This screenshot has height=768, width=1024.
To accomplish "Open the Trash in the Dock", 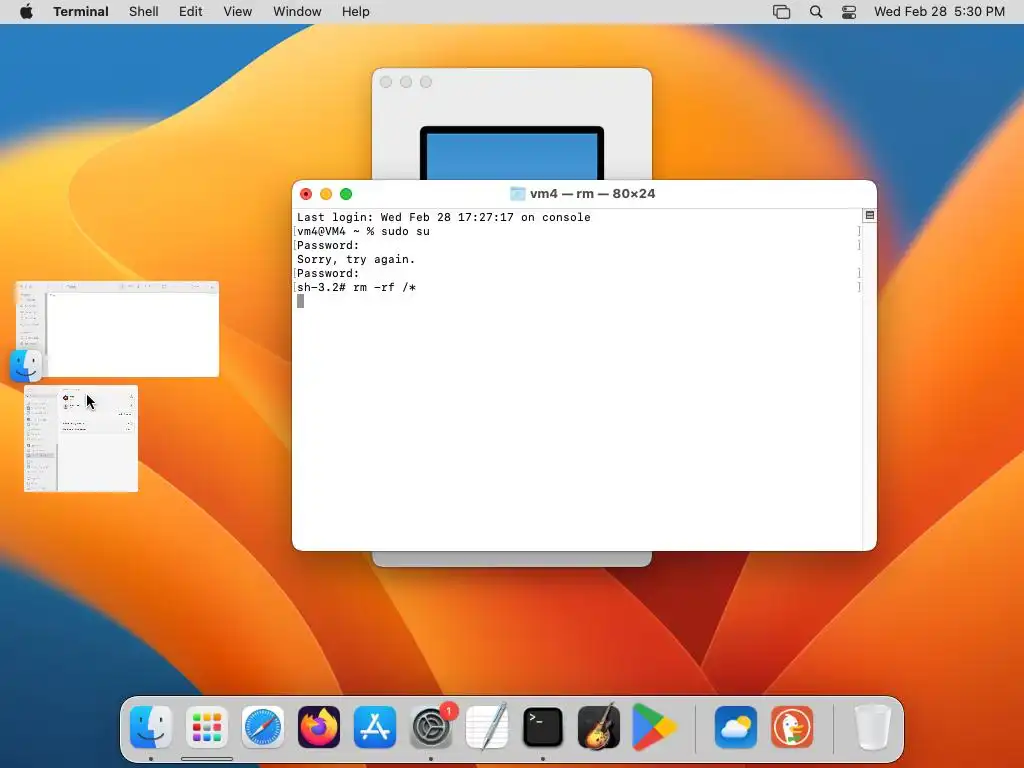I will tap(872, 727).
